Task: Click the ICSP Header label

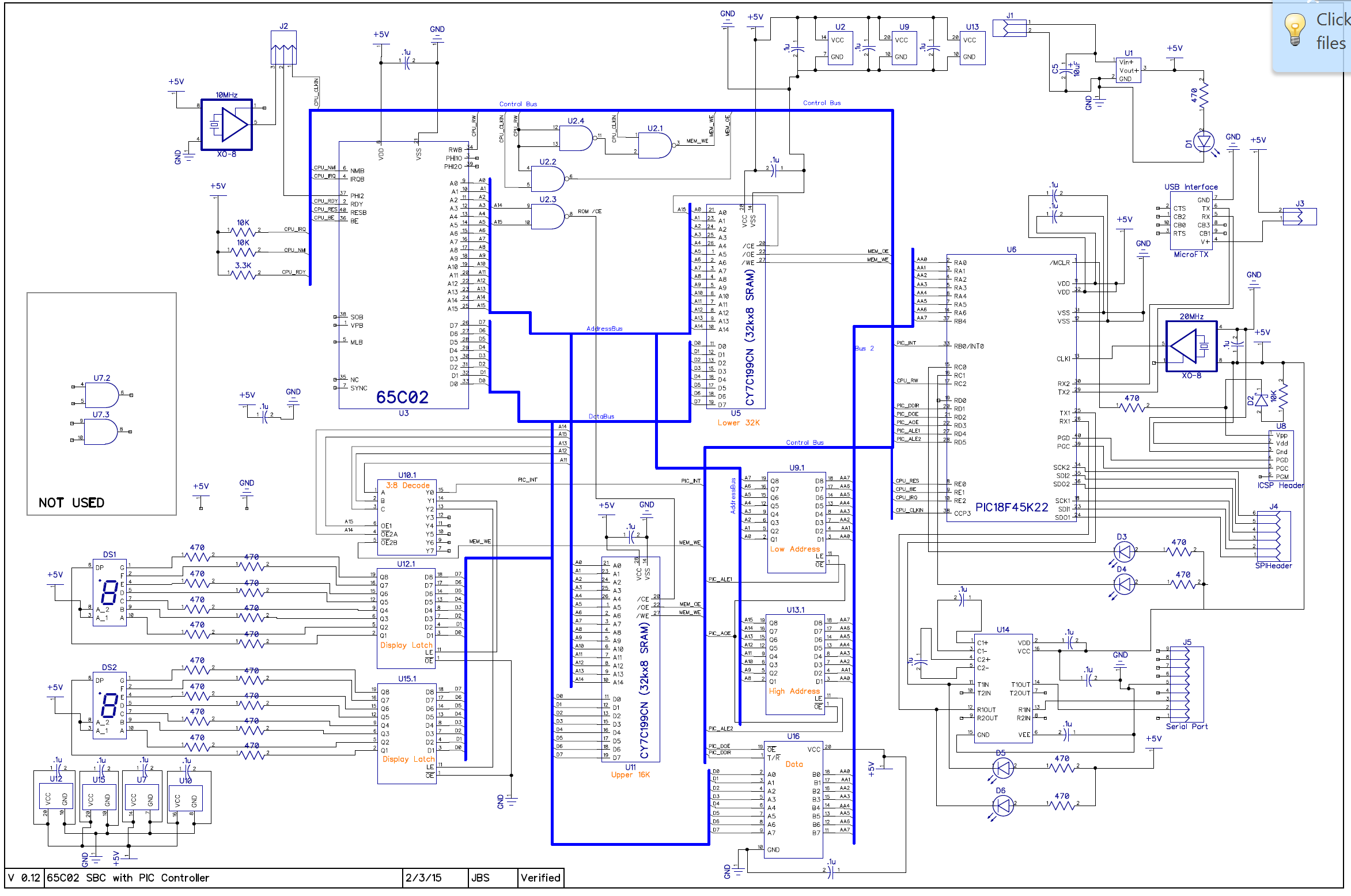Action: click(x=1281, y=486)
